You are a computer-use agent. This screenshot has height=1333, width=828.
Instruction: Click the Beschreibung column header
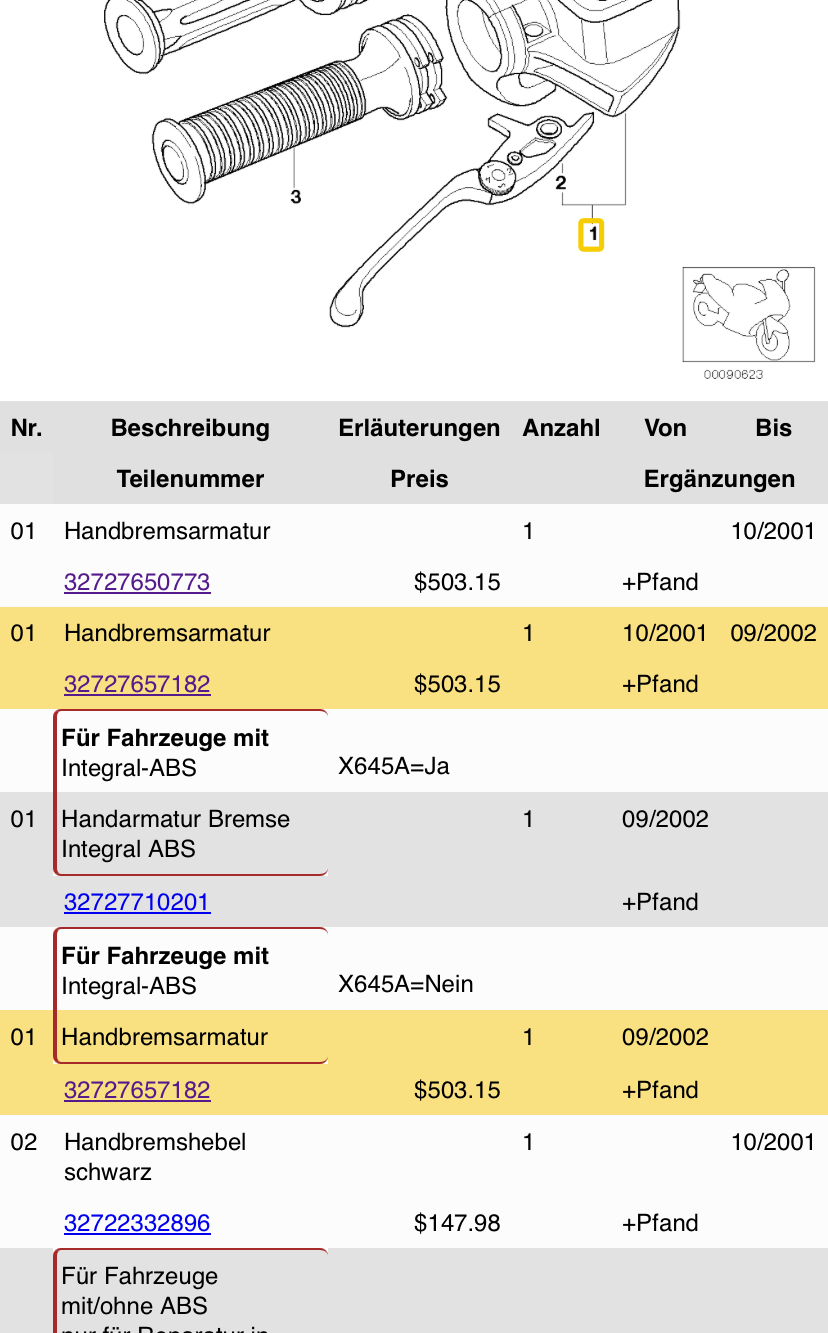click(190, 428)
